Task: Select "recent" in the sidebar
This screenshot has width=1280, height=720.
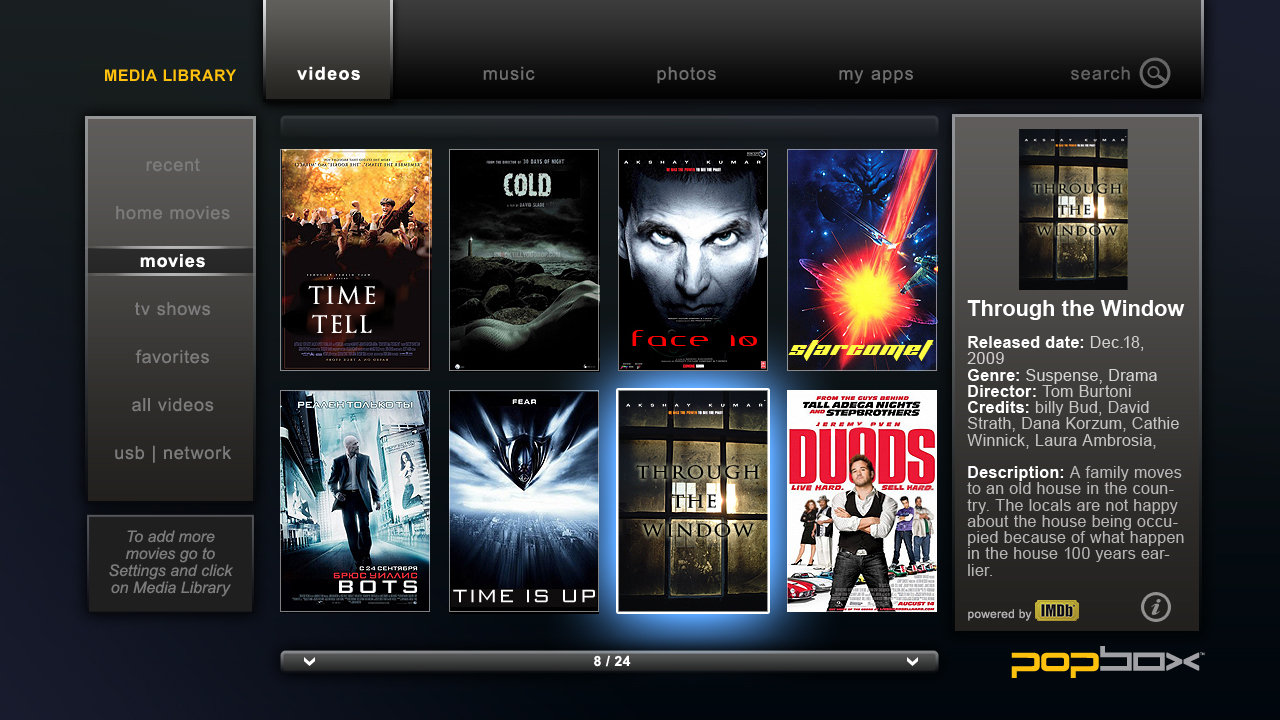Action: (x=171, y=164)
